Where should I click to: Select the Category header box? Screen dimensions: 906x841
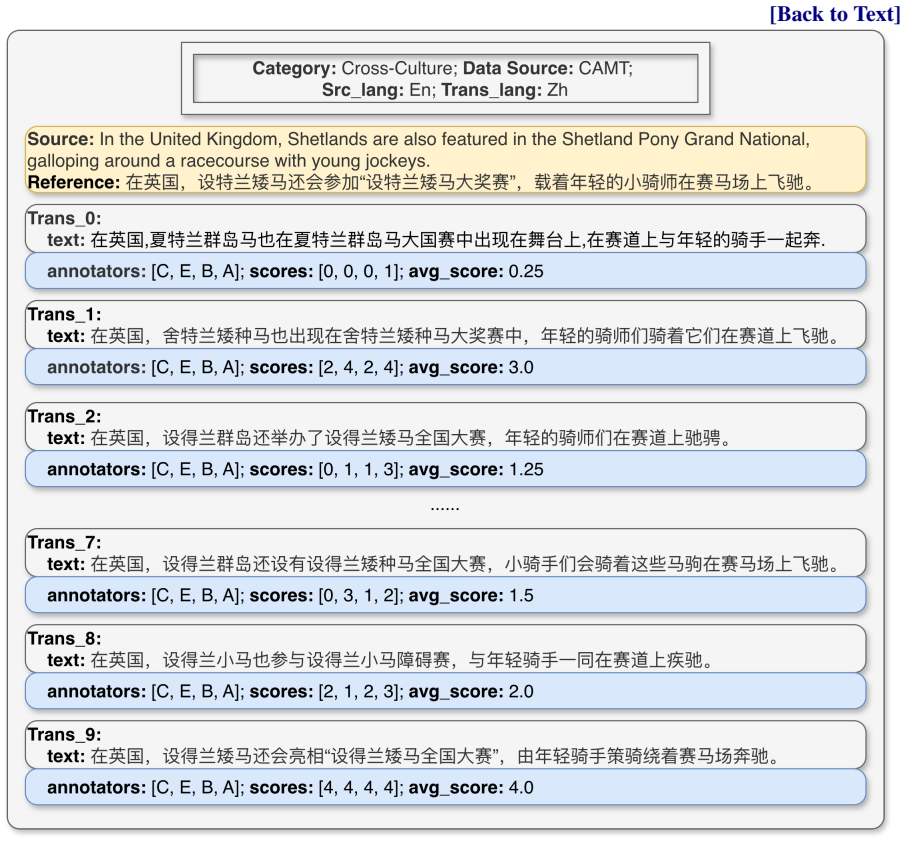445,79
